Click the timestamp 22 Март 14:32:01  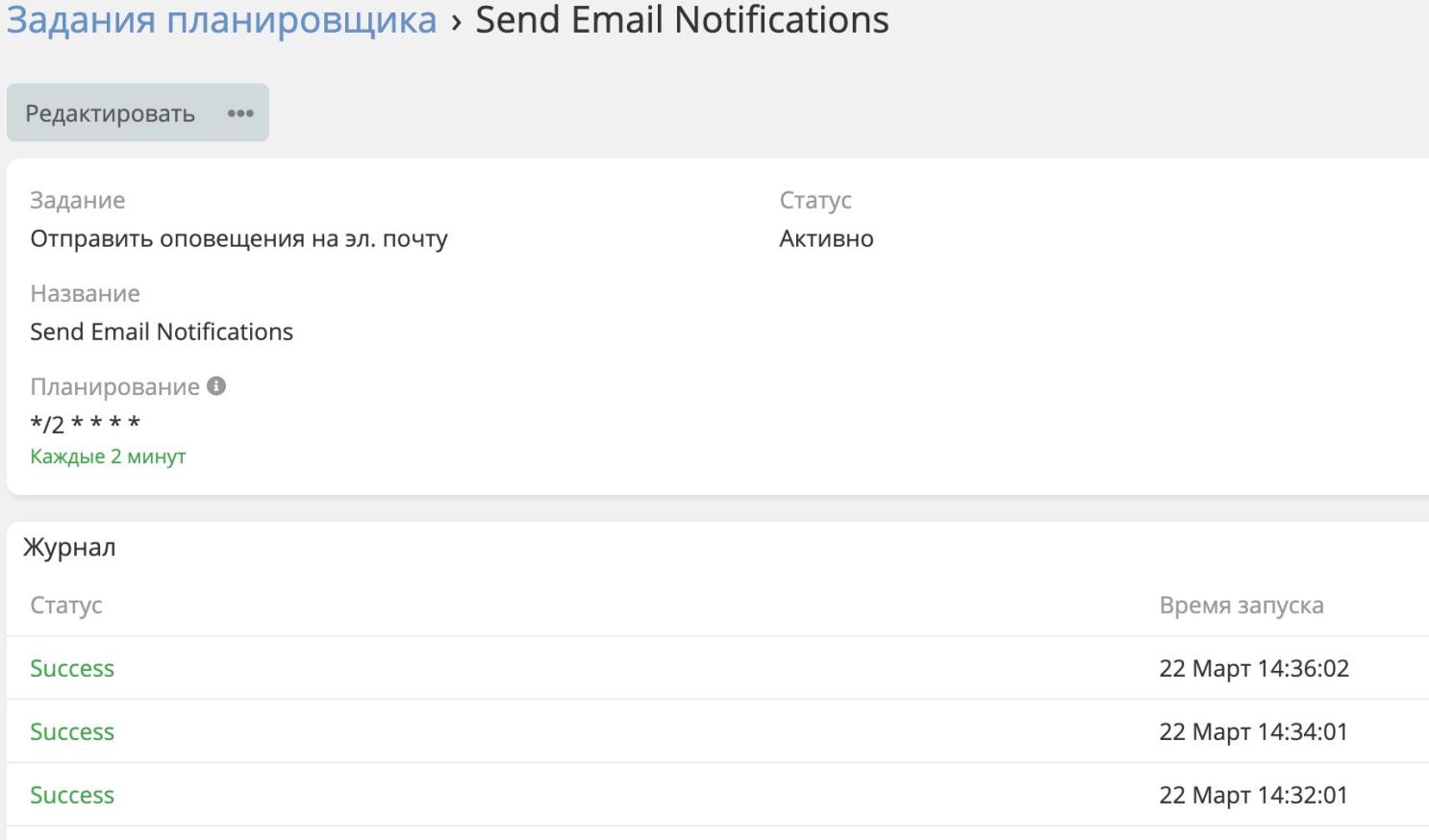(1253, 795)
